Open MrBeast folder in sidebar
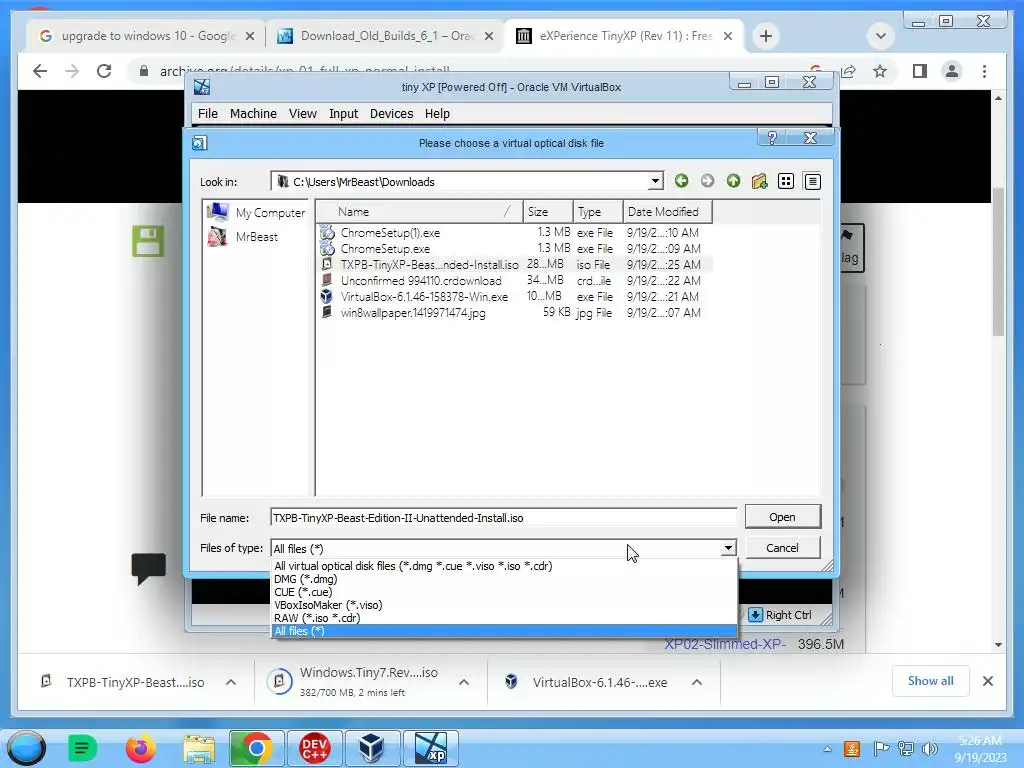The image size is (1024, 768). click(243, 236)
